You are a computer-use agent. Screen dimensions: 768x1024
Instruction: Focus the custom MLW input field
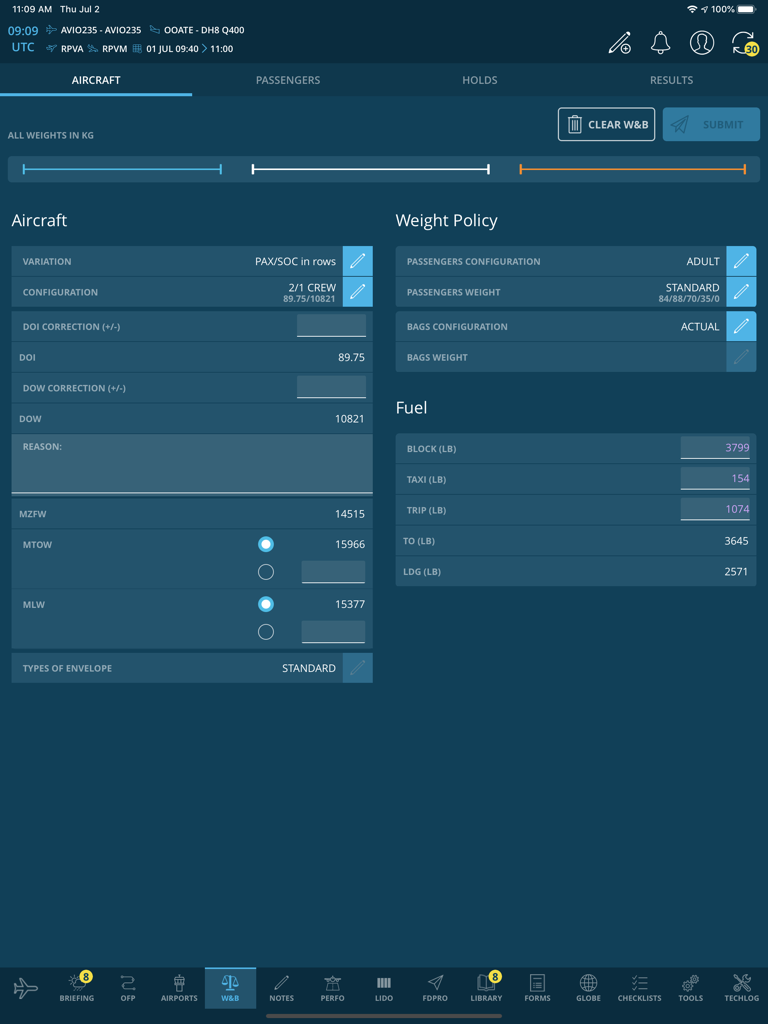333,632
